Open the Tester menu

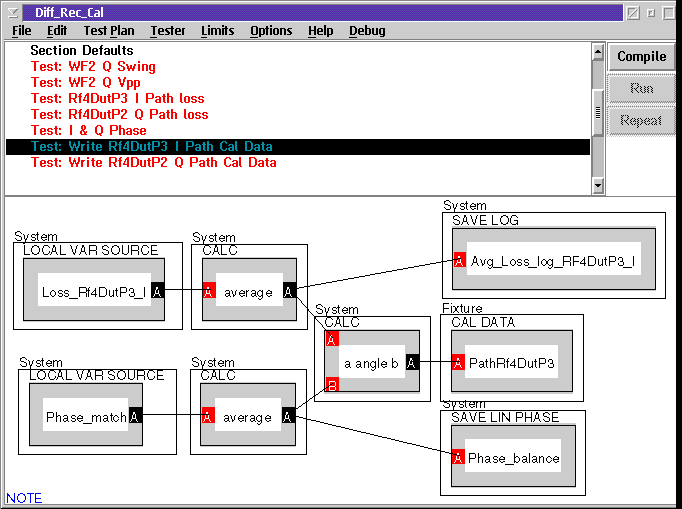point(167,31)
